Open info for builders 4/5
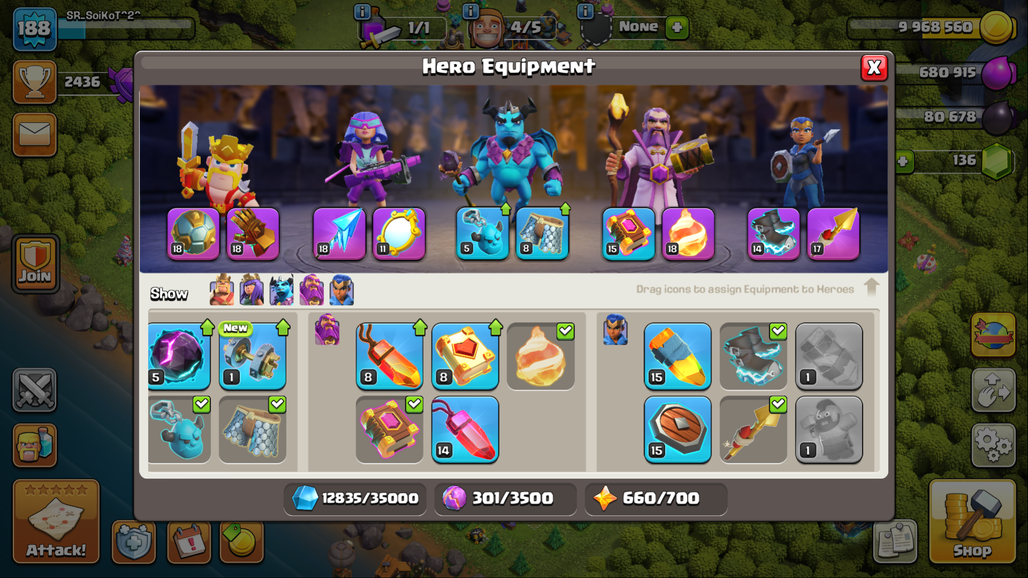 point(470,11)
